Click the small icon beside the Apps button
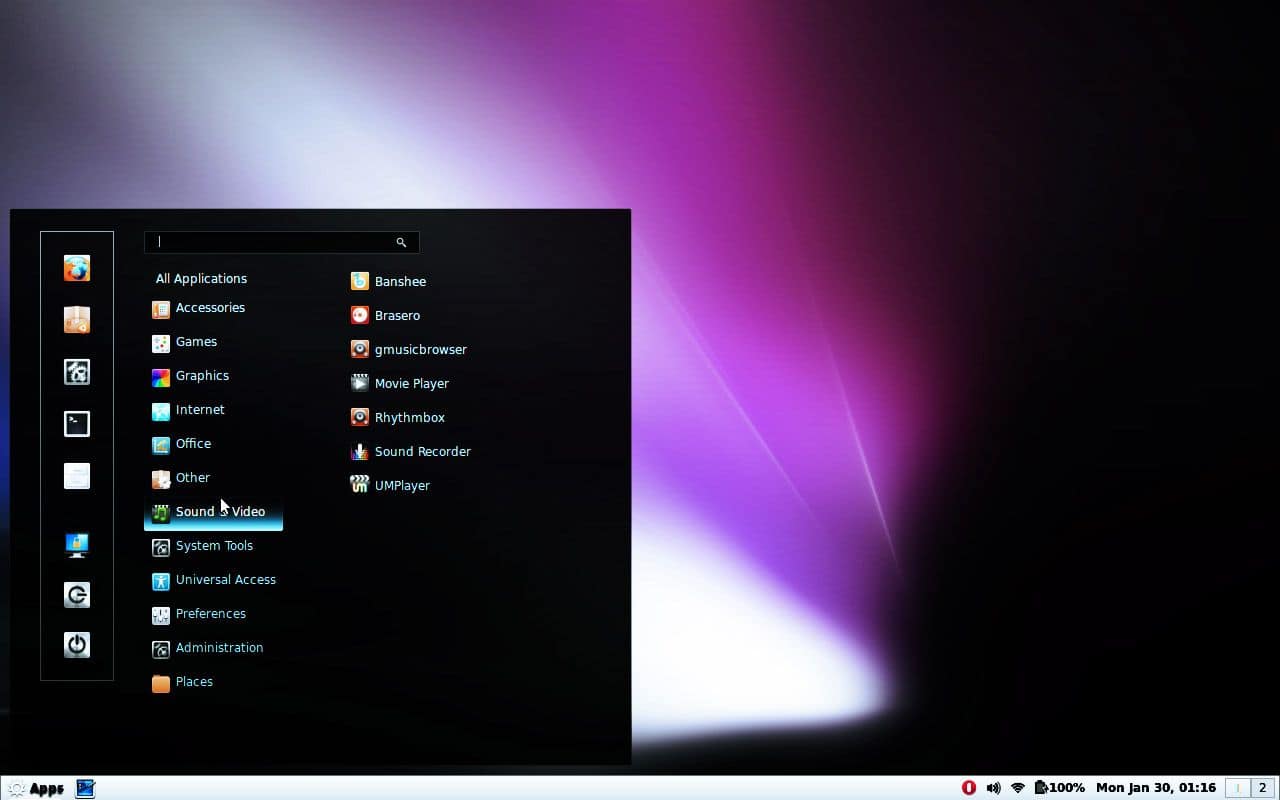Screen dimensions: 1280x800 [85, 788]
